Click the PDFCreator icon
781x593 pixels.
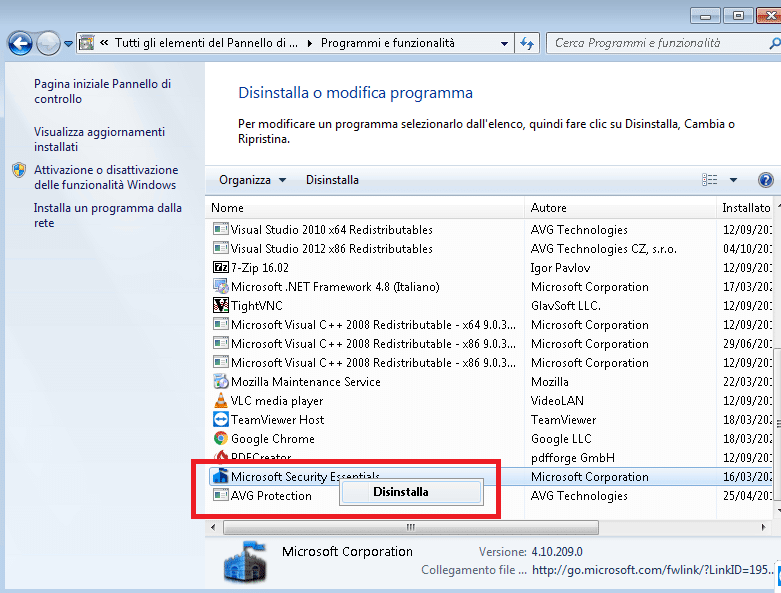(x=220, y=456)
